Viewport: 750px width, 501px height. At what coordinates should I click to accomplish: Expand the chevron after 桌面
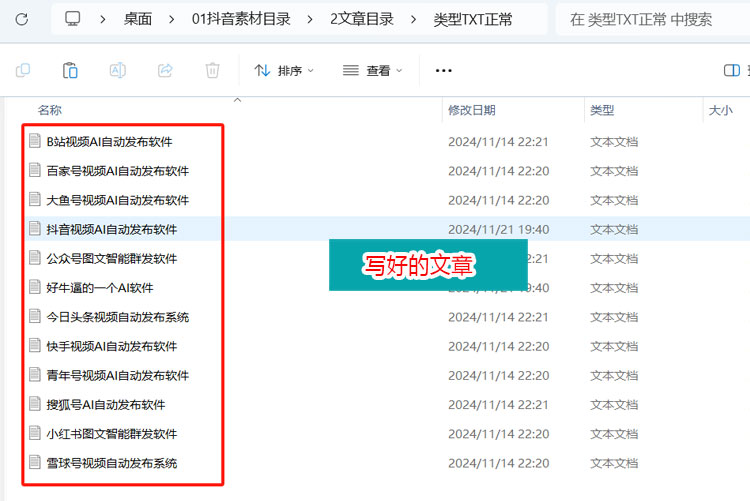tap(171, 19)
